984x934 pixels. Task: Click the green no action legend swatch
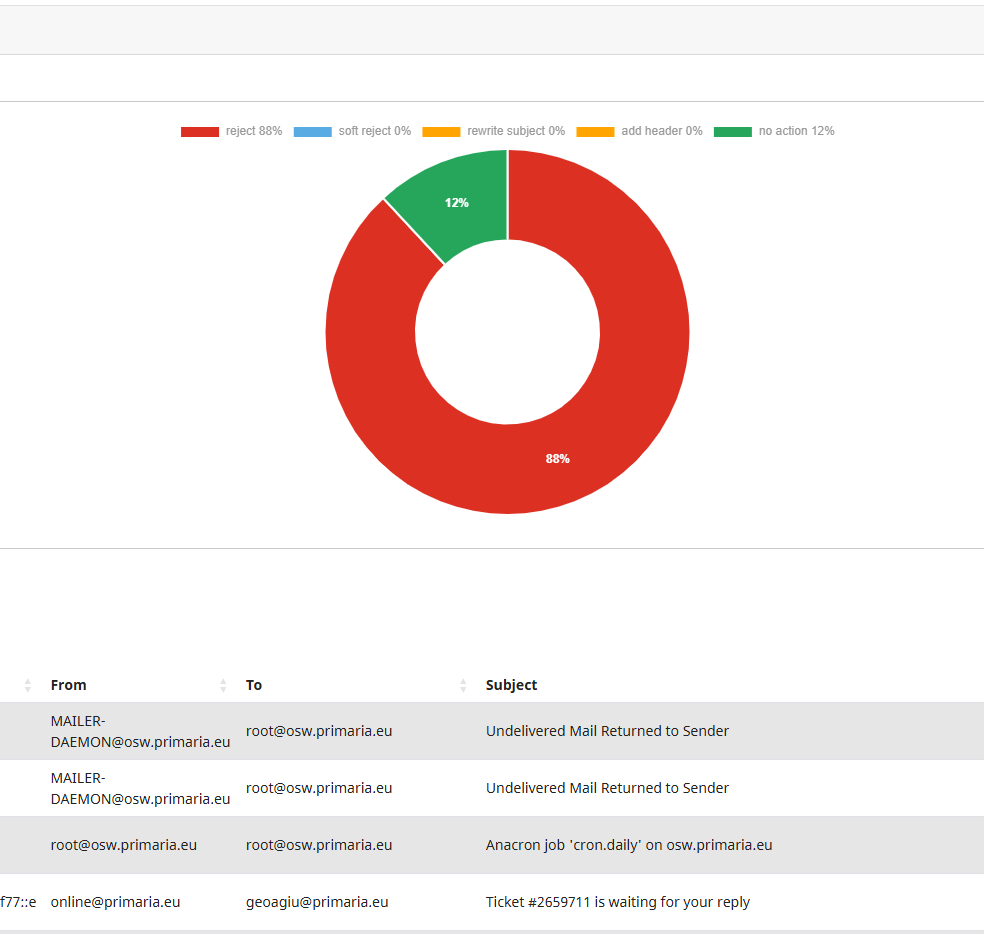tap(733, 132)
